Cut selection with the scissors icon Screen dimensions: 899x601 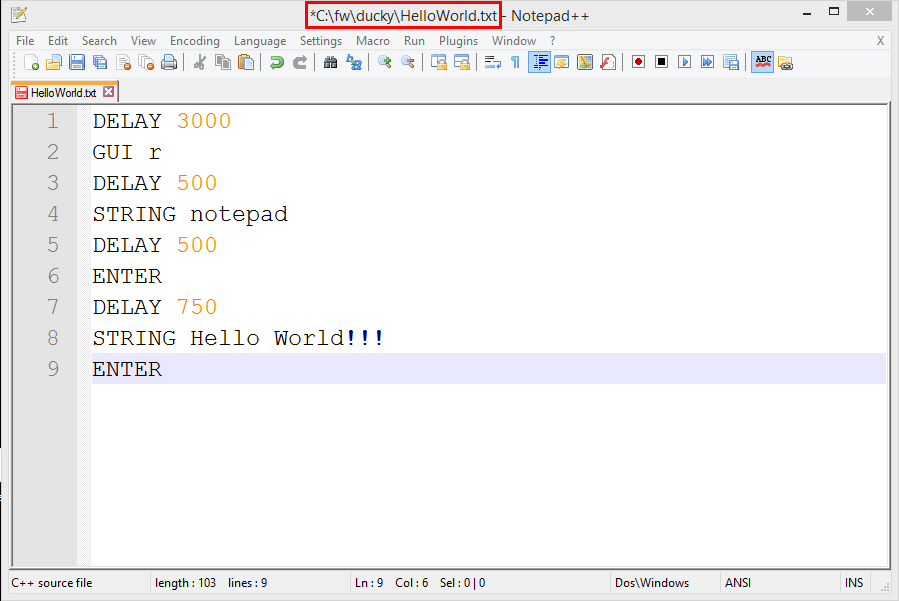(x=200, y=62)
